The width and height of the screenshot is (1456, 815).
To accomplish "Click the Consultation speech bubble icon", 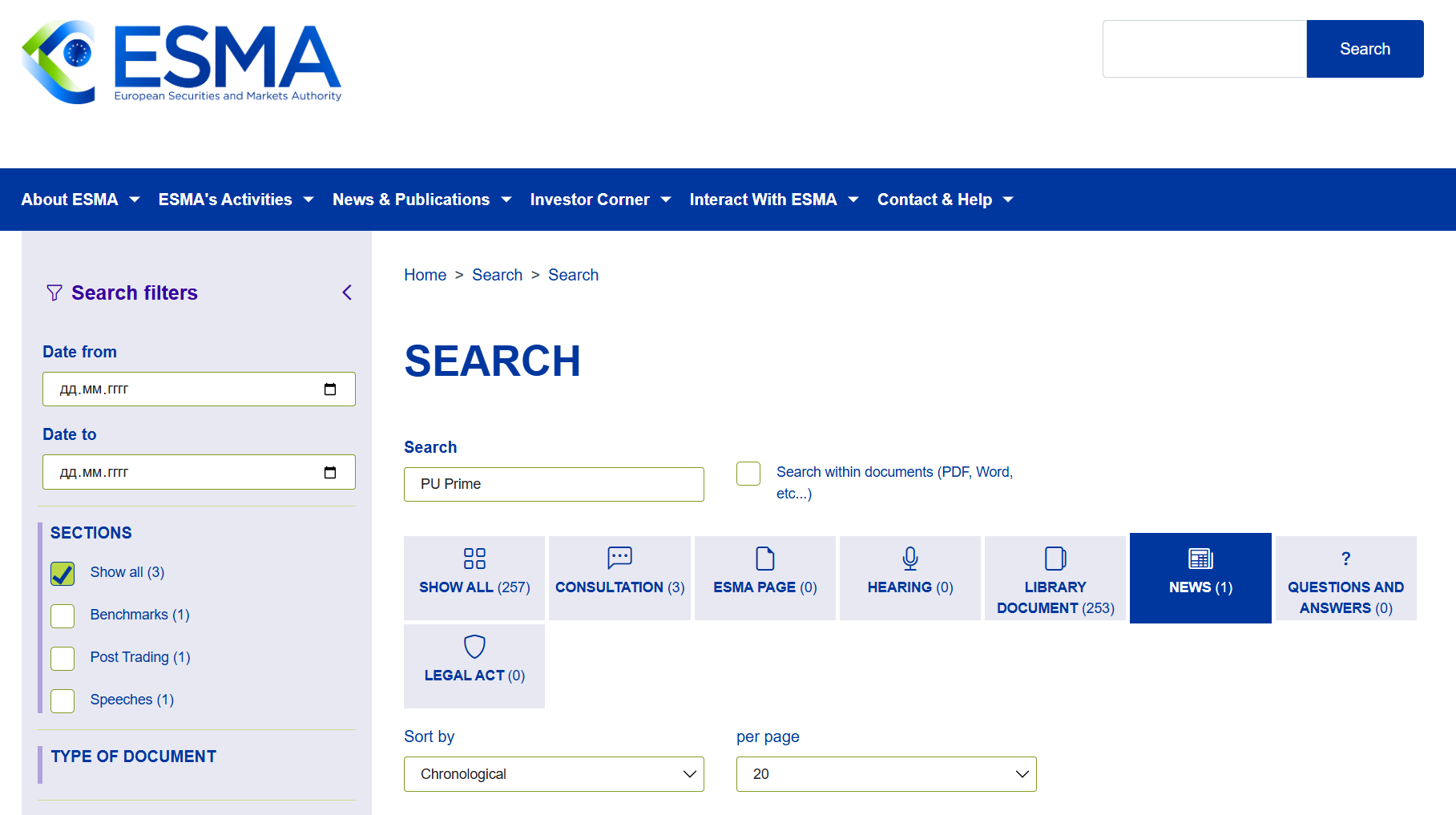I will point(620,558).
